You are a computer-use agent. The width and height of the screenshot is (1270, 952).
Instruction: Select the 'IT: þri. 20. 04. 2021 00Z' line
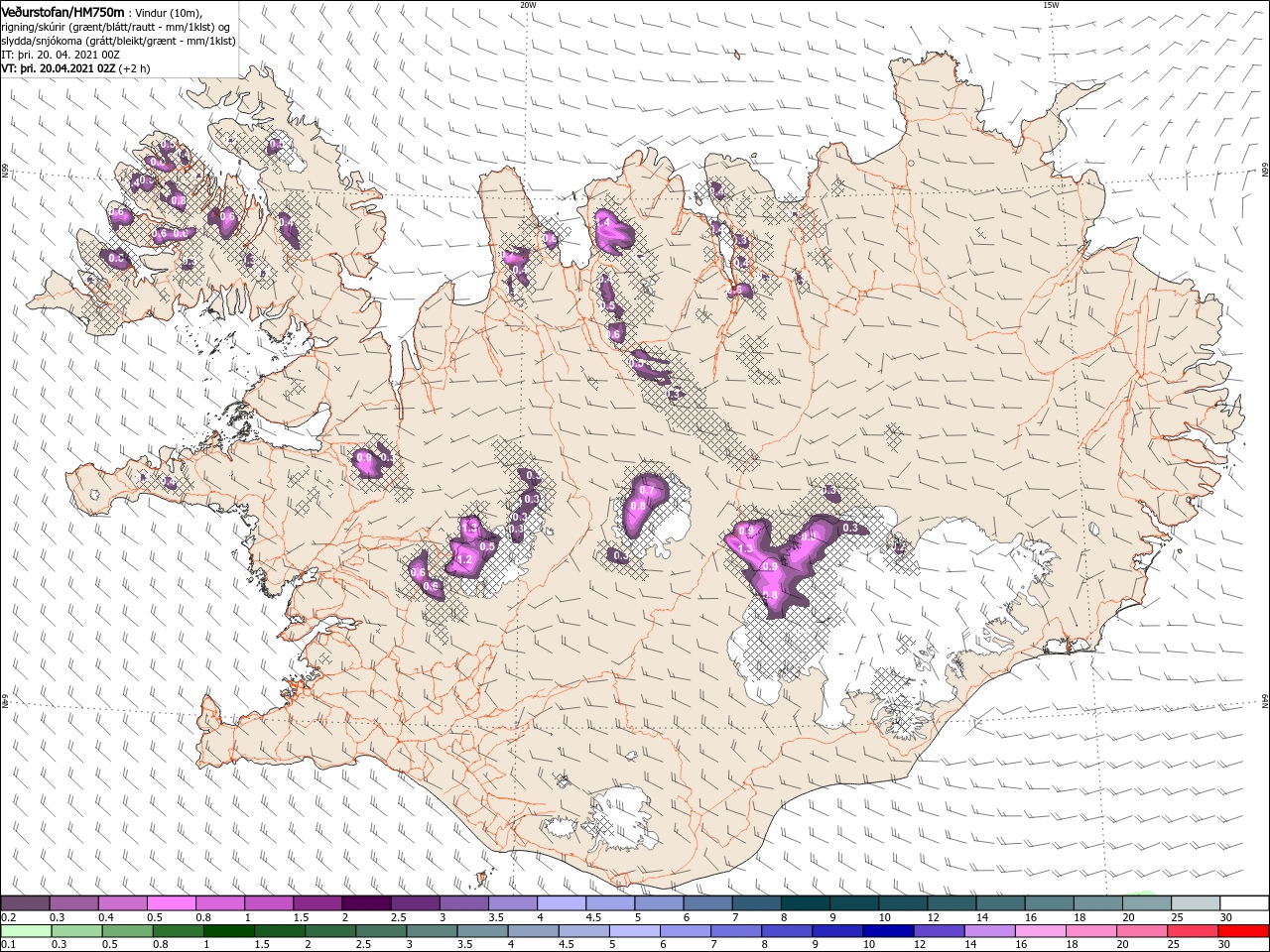(61, 55)
